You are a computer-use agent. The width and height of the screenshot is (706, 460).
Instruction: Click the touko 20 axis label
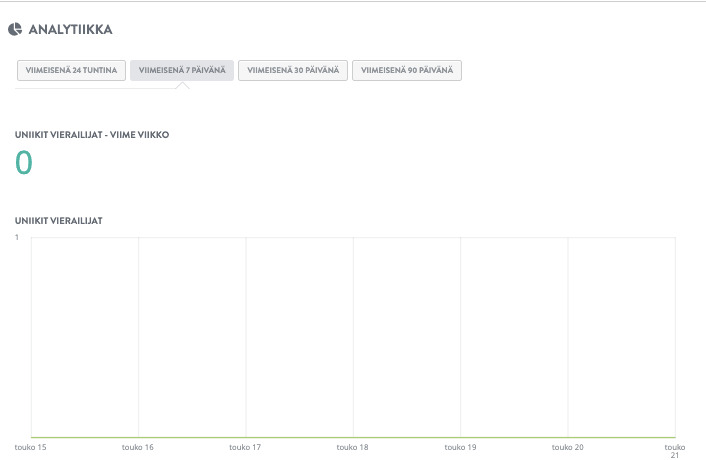(567, 447)
